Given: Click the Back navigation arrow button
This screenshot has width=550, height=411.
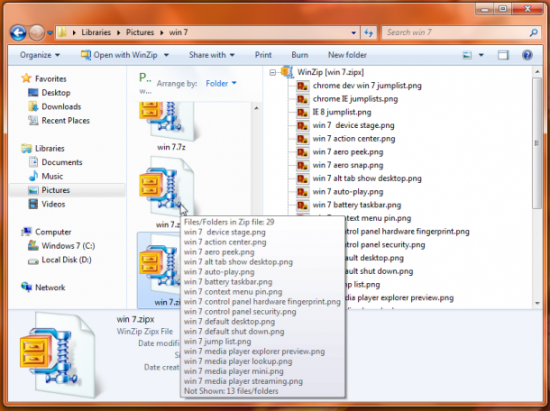Looking at the screenshot, I should tap(18, 33).
